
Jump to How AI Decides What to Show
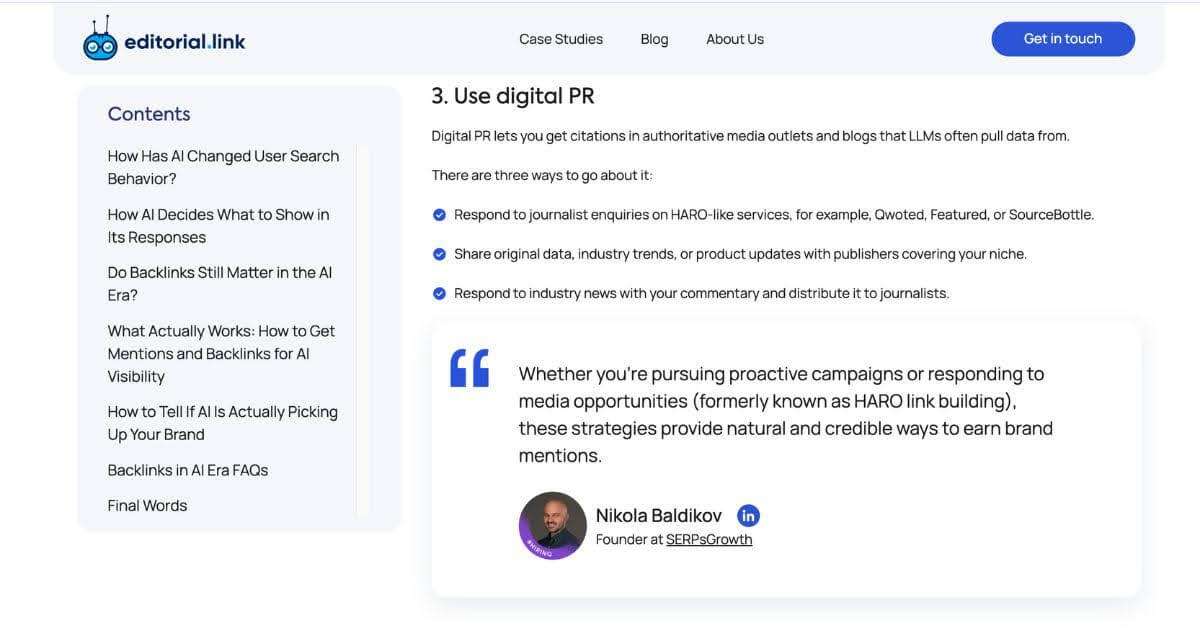click(x=218, y=226)
